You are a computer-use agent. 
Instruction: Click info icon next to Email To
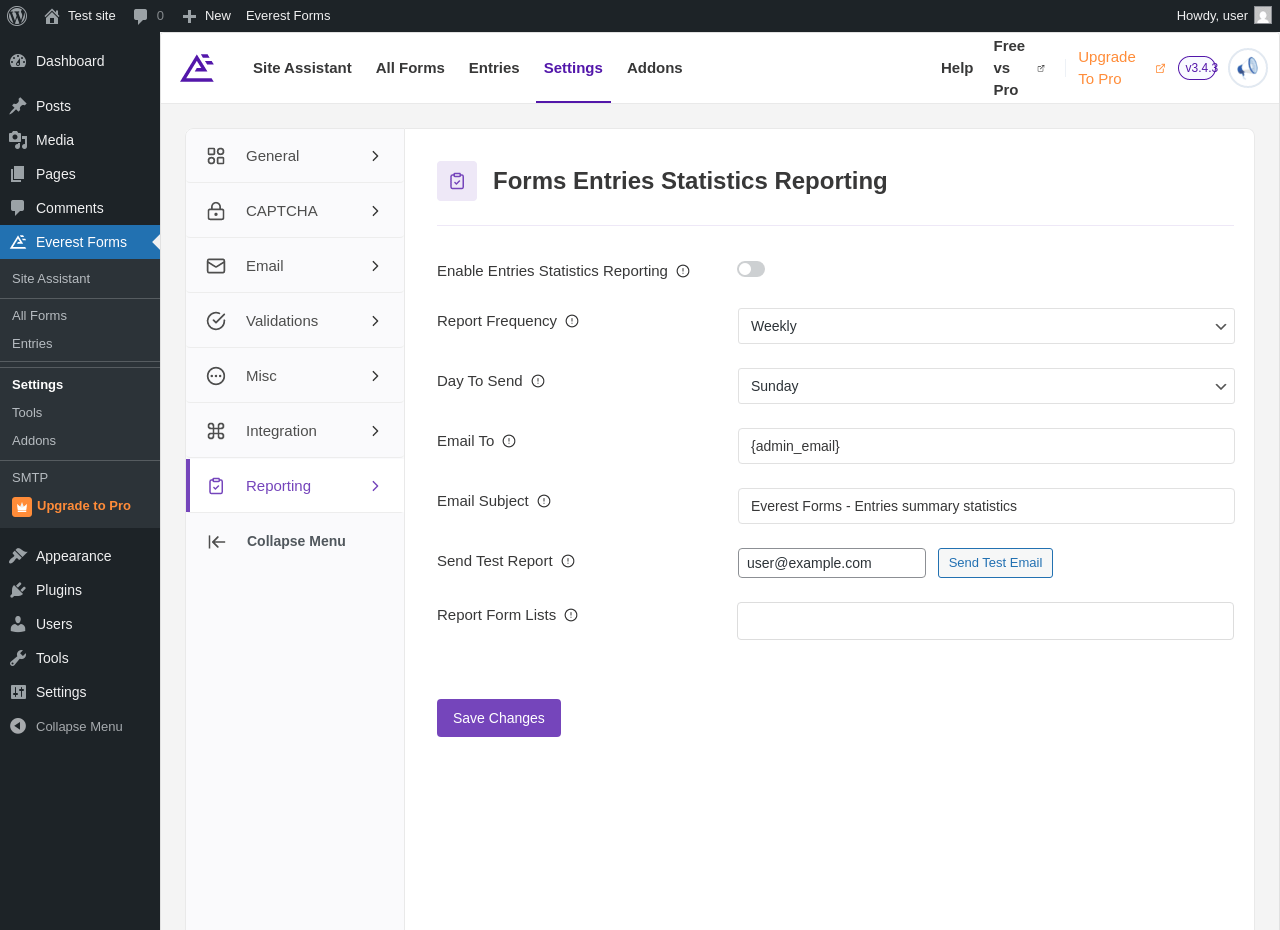tap(509, 441)
